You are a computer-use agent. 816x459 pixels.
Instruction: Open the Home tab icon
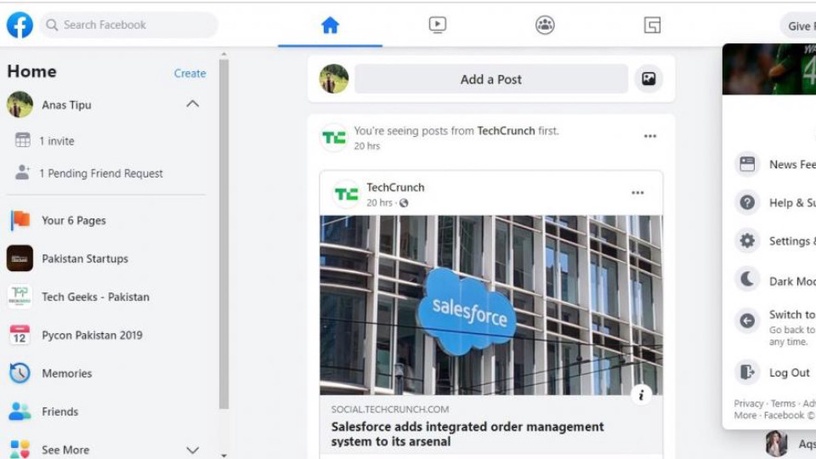coord(330,25)
